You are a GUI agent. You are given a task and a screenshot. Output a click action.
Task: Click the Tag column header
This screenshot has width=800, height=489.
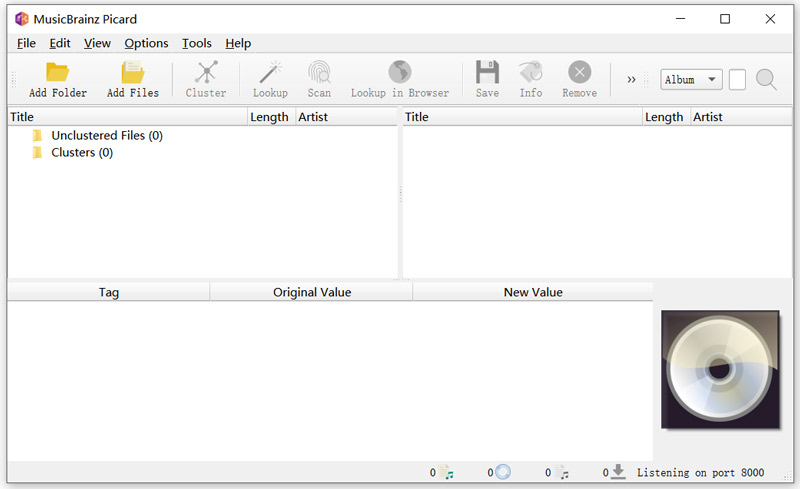pyautogui.click(x=109, y=292)
